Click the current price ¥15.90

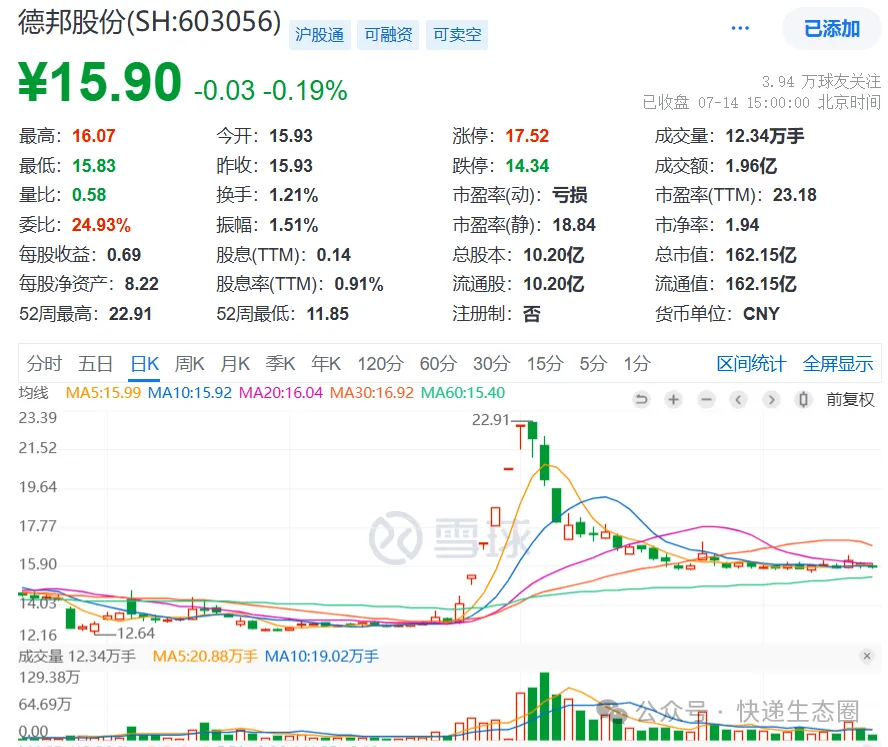[100, 82]
